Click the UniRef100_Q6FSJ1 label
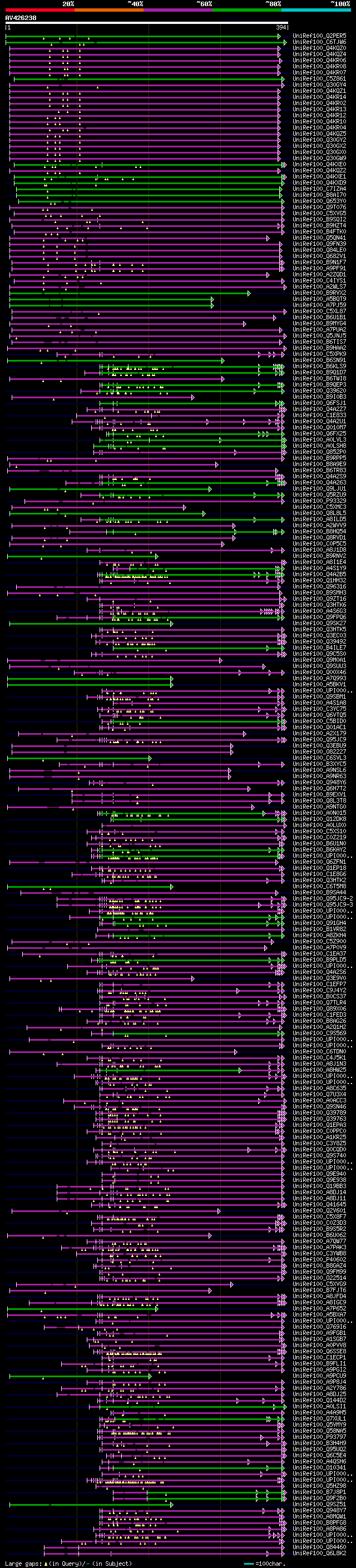 [319, 403]
